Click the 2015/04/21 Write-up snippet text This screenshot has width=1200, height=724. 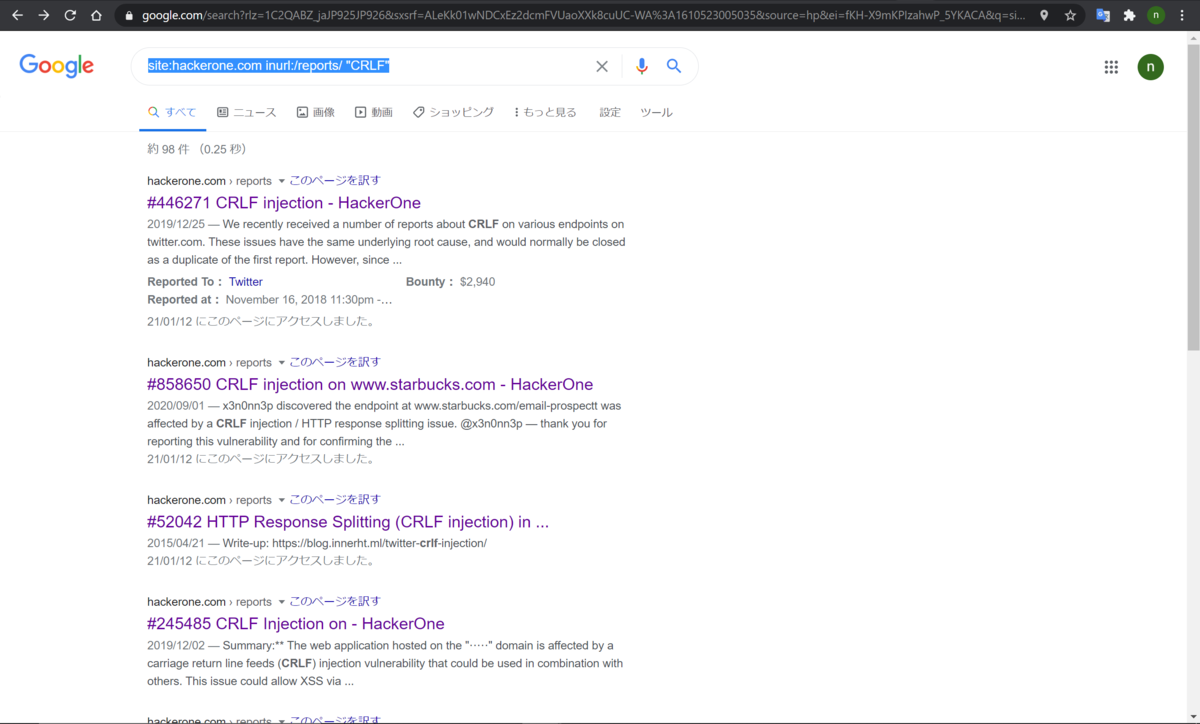pyautogui.click(x=317, y=543)
